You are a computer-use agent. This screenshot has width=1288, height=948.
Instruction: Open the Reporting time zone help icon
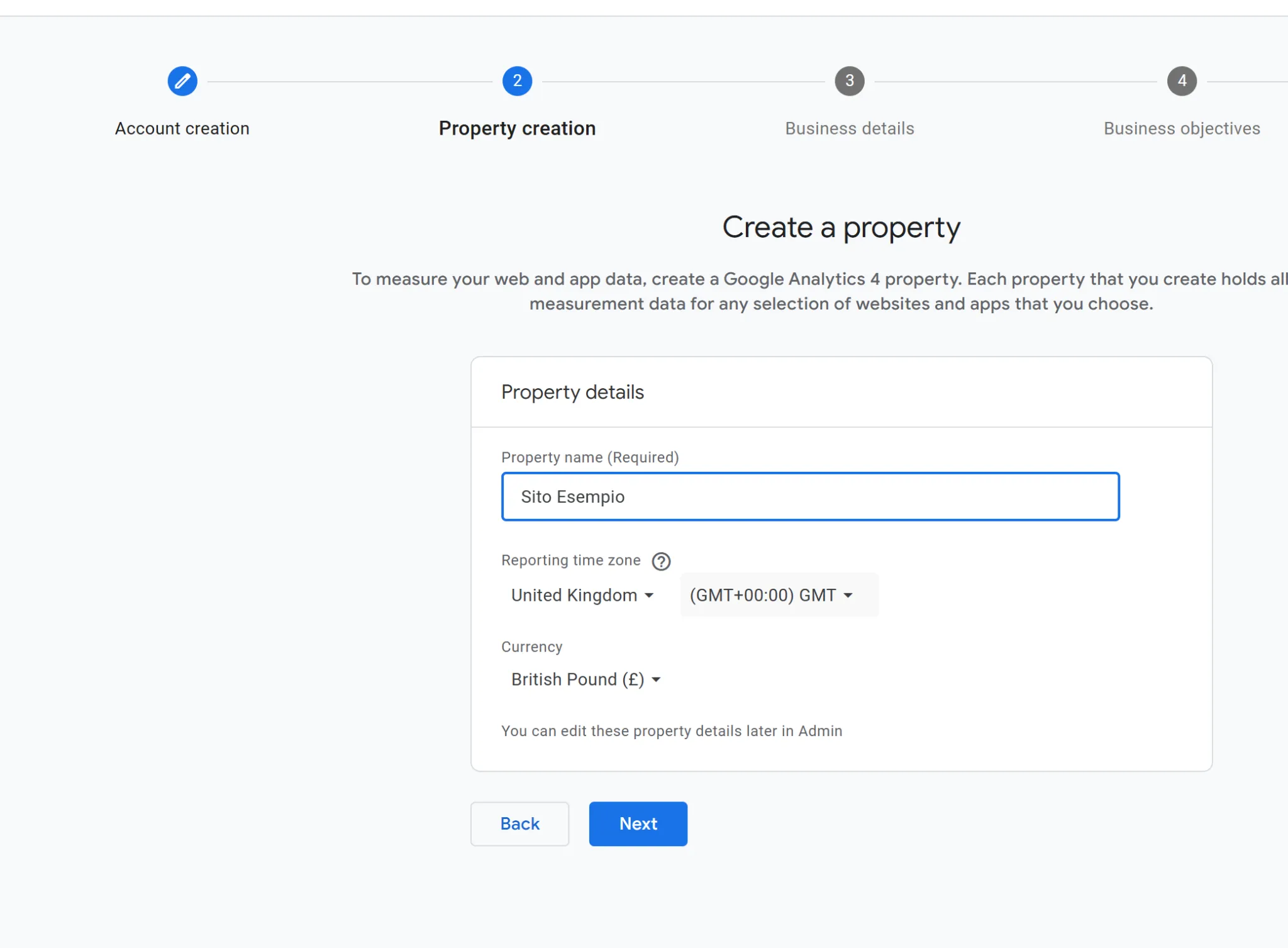(661, 561)
